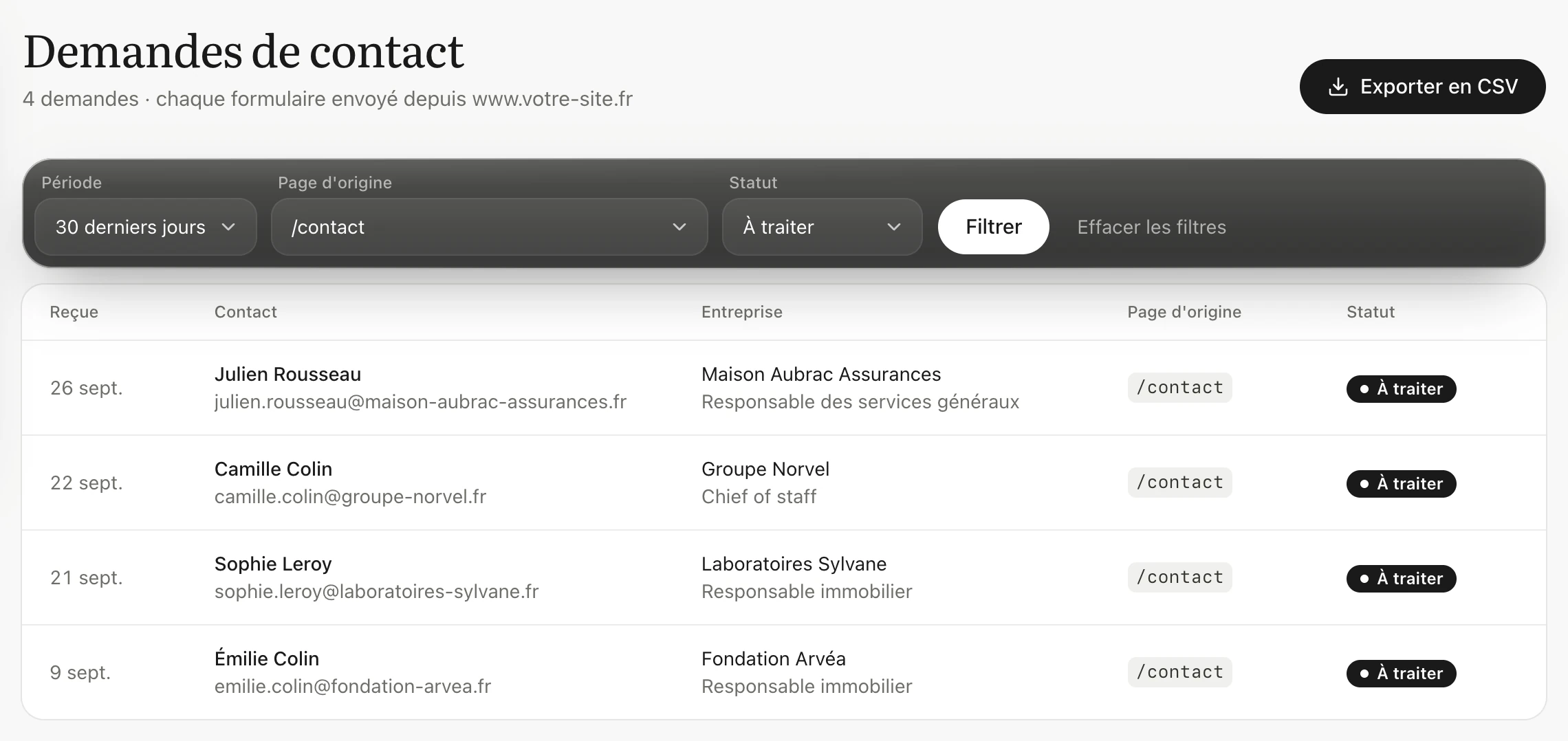Select company Groupe Norvel
Screen dimensions: 1568x741
coord(765,469)
